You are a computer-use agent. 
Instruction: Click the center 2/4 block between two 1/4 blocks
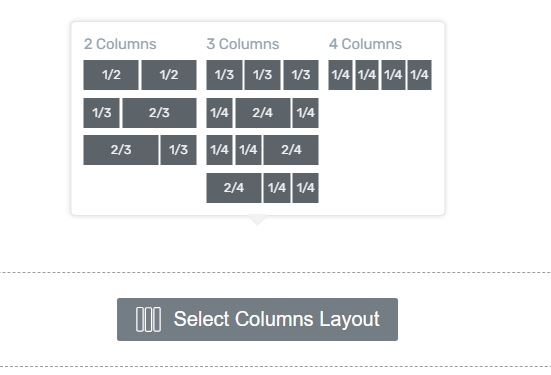tap(263, 113)
